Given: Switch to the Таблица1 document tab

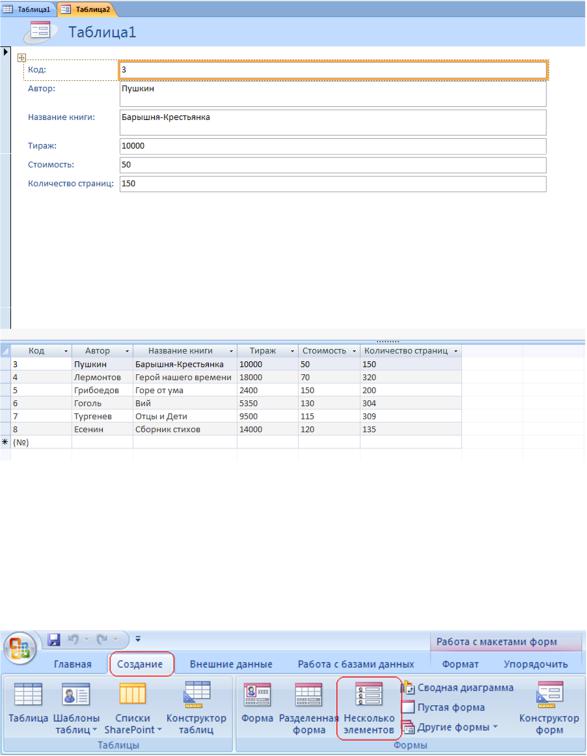Looking at the screenshot, I should [28, 9].
